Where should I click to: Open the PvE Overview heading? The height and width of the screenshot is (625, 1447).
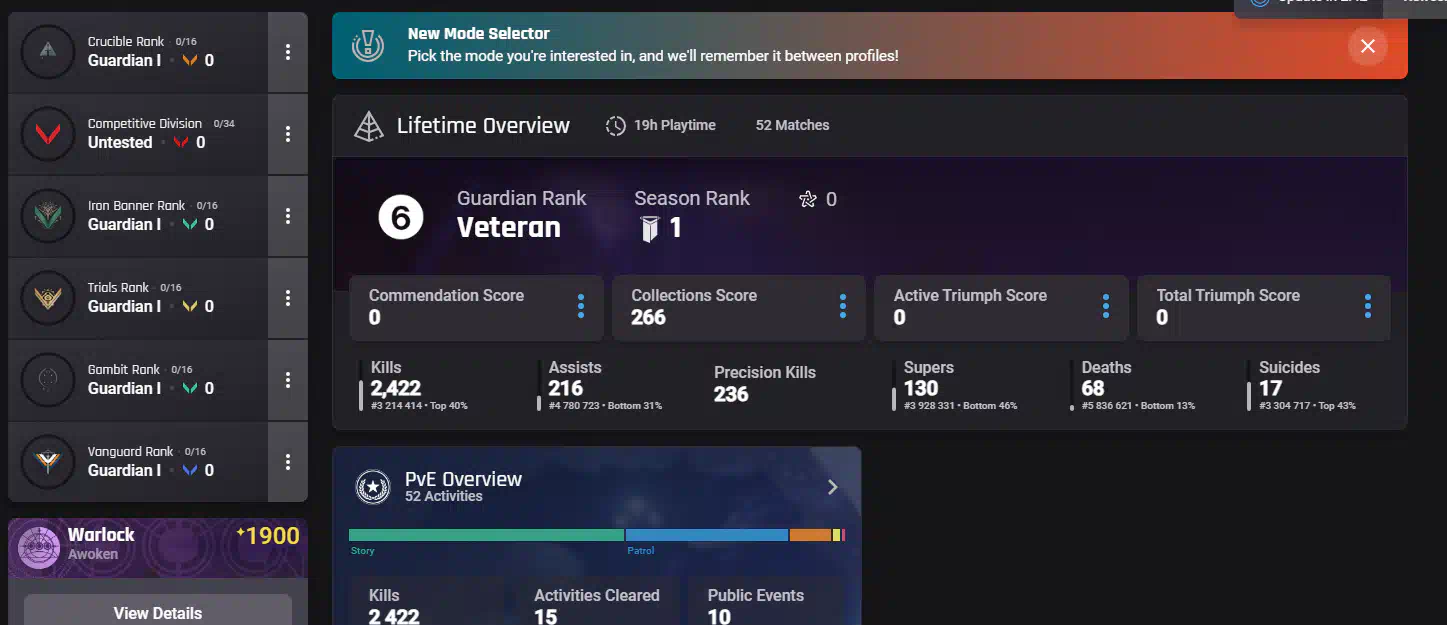click(463, 479)
